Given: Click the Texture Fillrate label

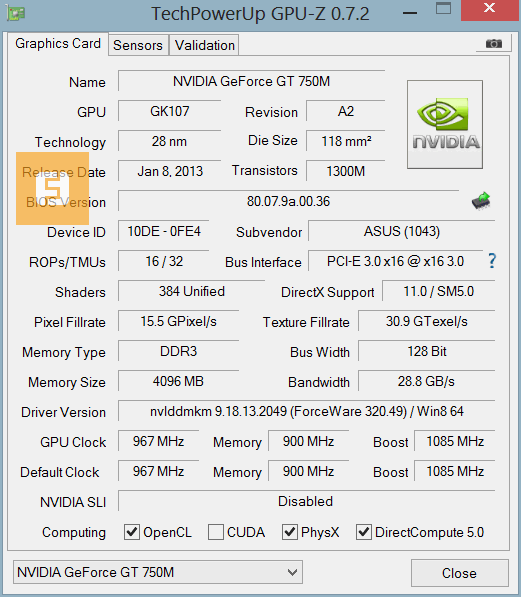Looking at the screenshot, I should (306, 322).
